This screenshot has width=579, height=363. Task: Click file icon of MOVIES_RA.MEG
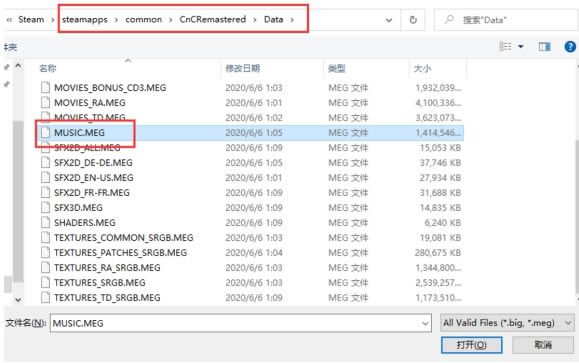coord(45,102)
